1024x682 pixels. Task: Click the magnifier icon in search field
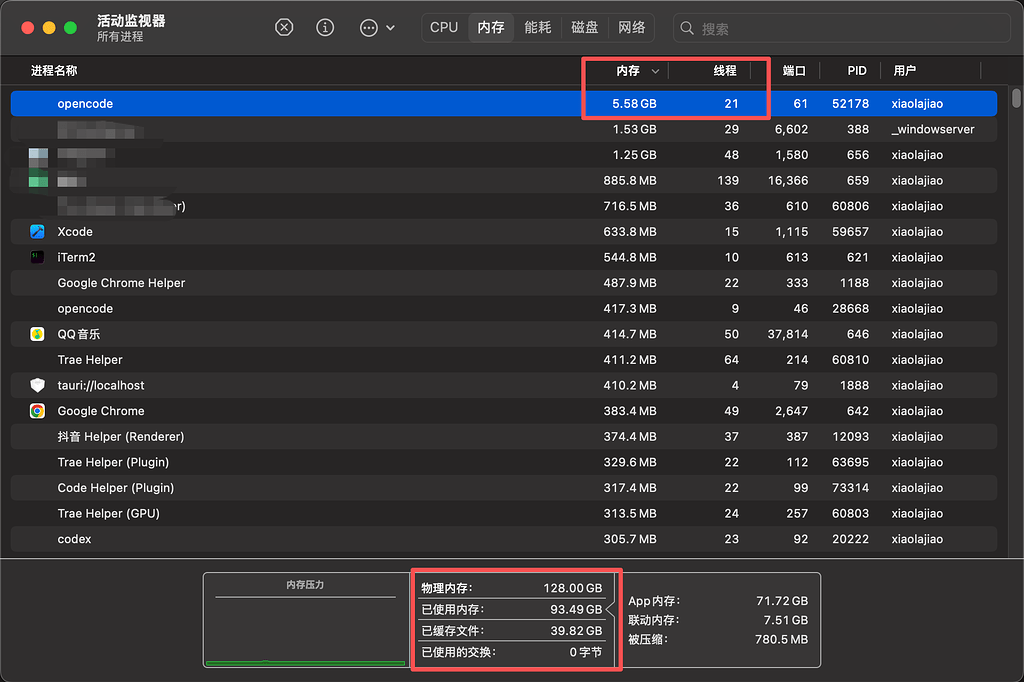(x=687, y=28)
